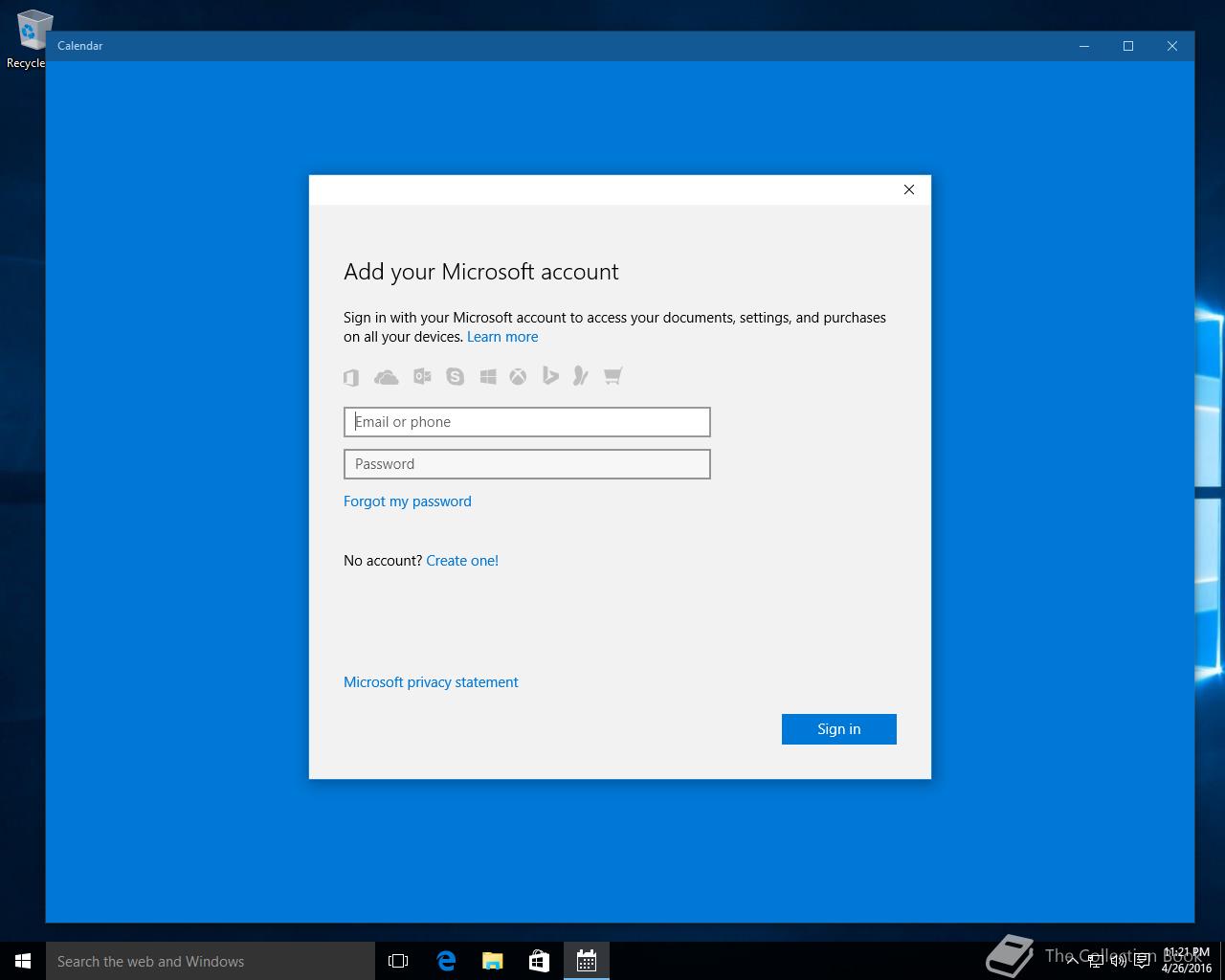
Task: Click the OneDrive cloud icon
Action: (x=387, y=377)
